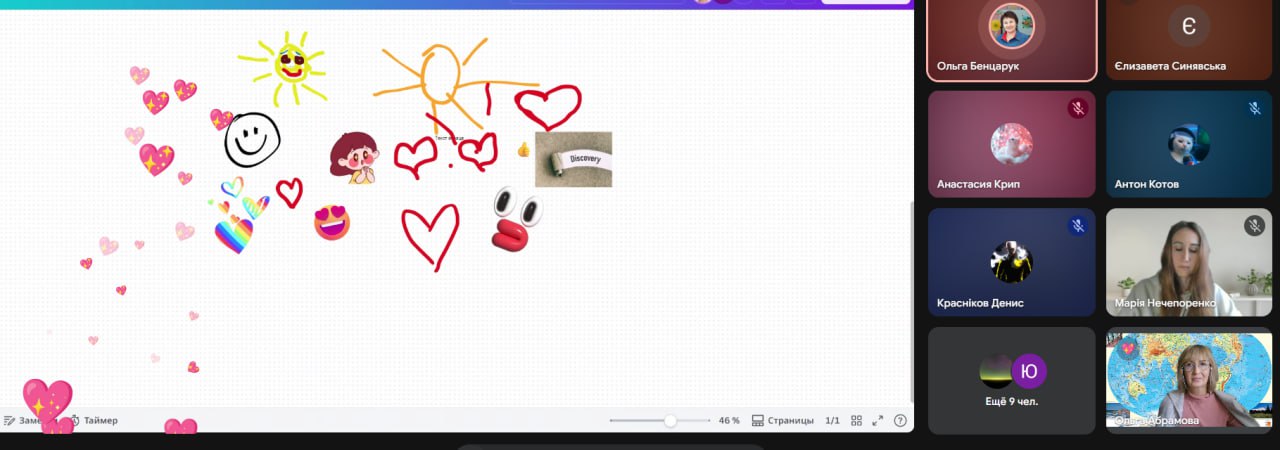Select Ольга Бенцарук participant tile
The image size is (1280, 450).
[1011, 40]
